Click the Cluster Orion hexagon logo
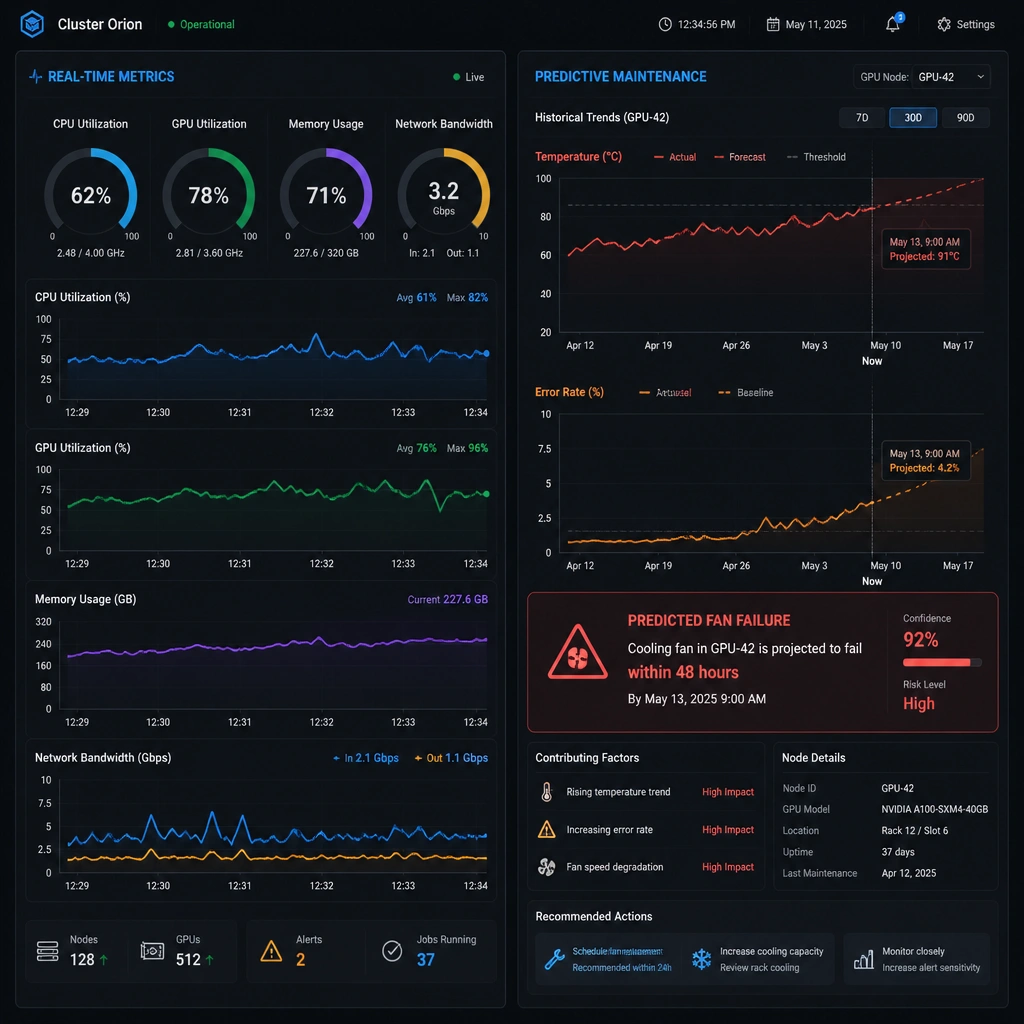 click(x=32, y=24)
